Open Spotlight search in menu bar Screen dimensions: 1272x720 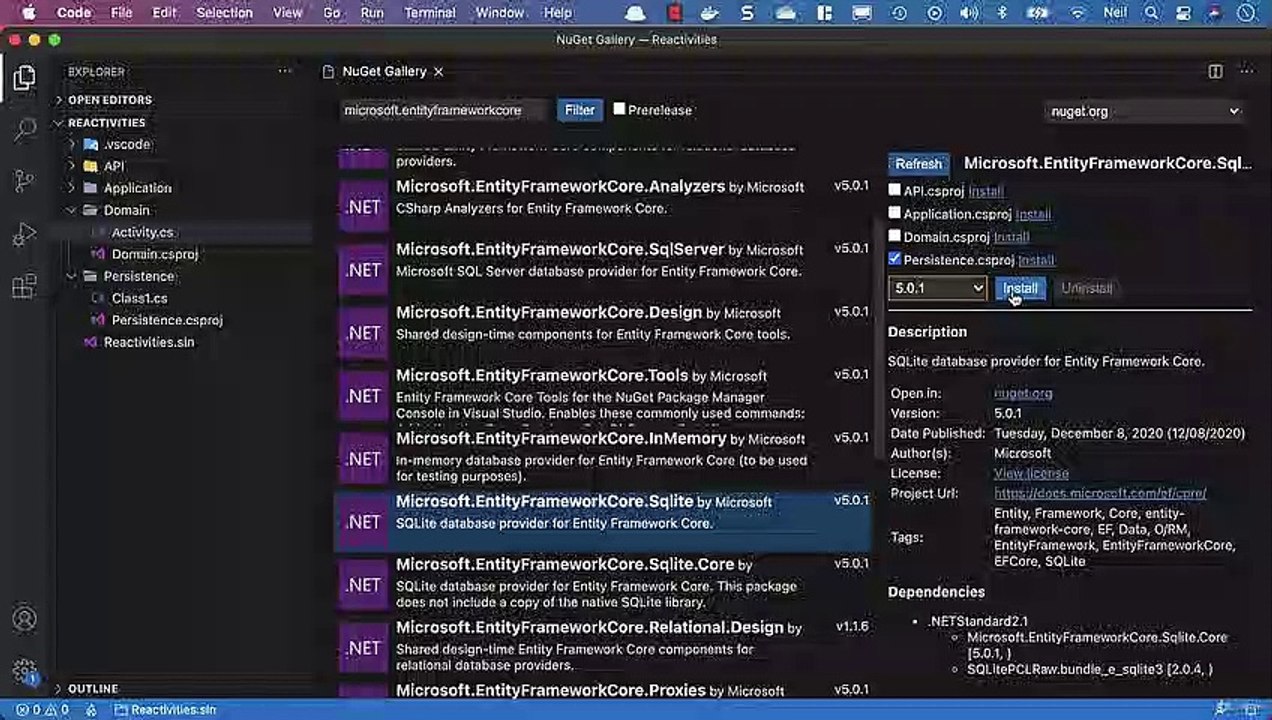[x=1152, y=13]
